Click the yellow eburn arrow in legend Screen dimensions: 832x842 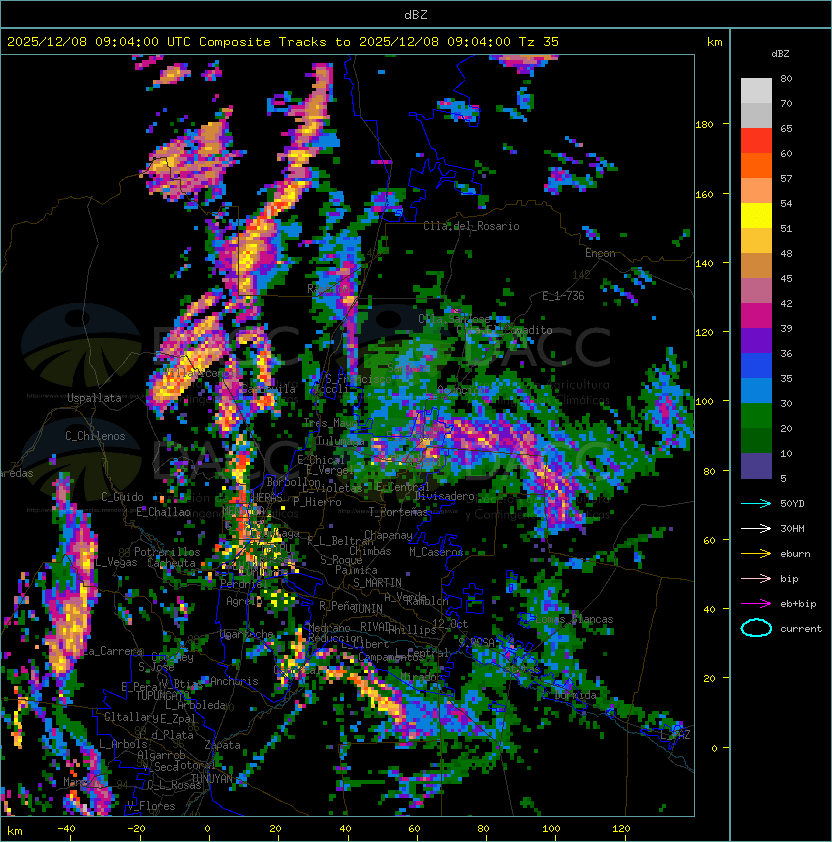point(756,553)
